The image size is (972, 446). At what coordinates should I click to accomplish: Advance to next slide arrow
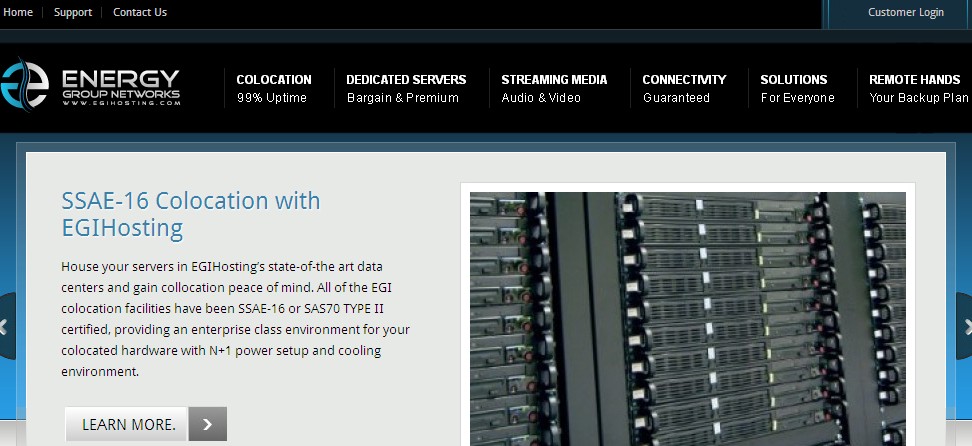965,326
